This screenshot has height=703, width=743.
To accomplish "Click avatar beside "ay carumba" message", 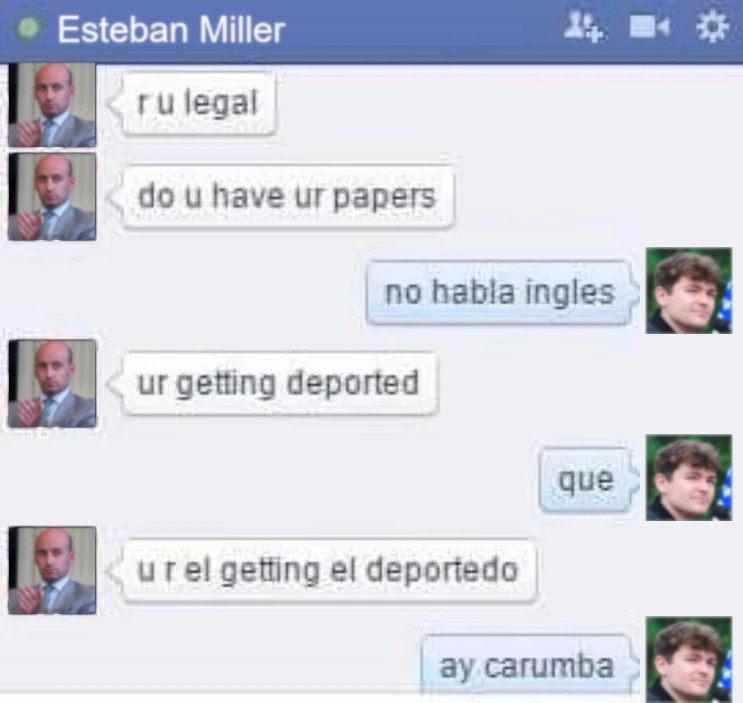I will pos(689,659).
